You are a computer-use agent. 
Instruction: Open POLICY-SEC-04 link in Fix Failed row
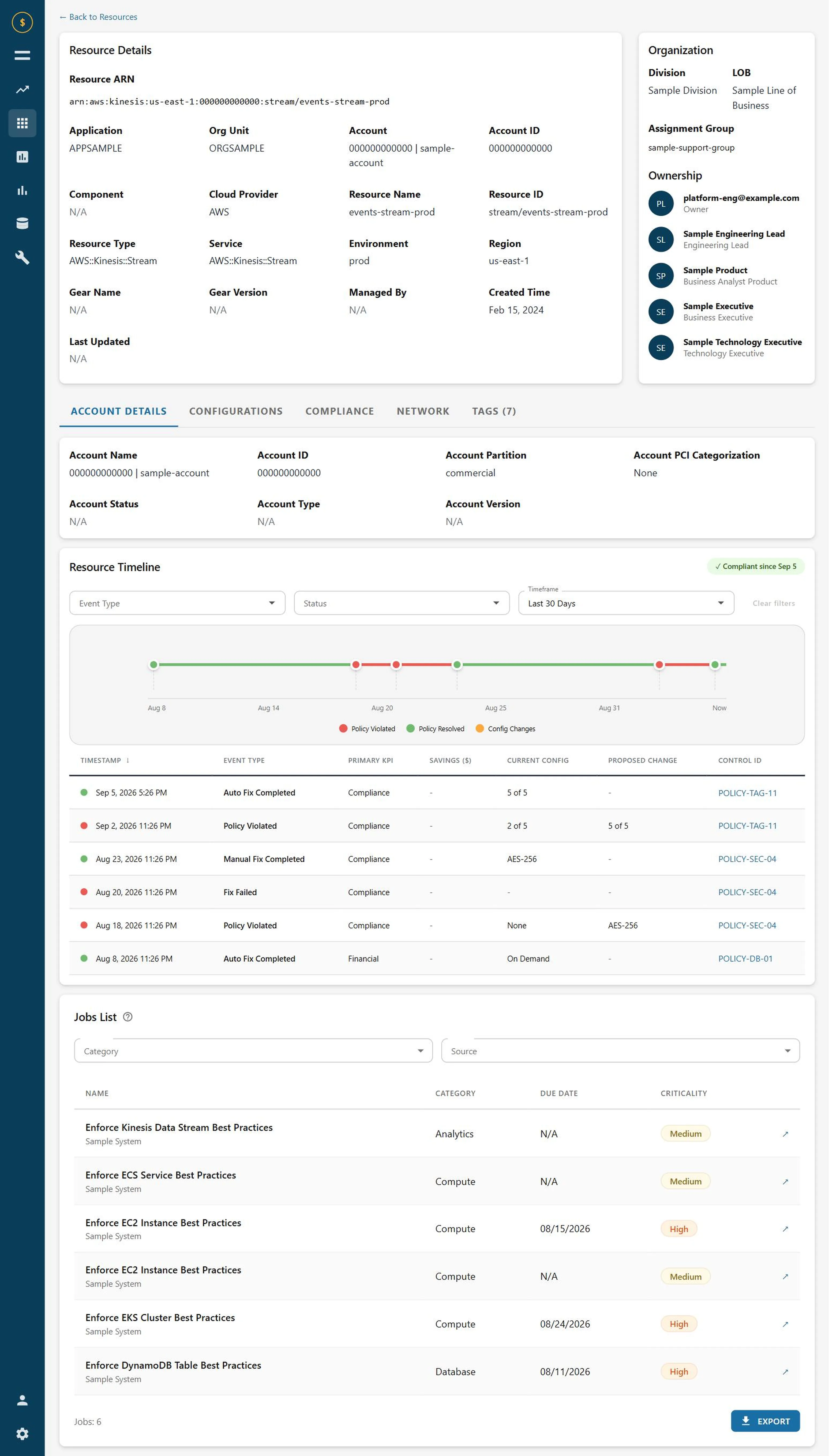coord(747,892)
